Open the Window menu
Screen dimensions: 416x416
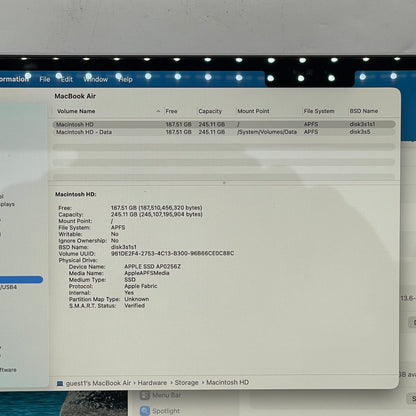coord(96,79)
